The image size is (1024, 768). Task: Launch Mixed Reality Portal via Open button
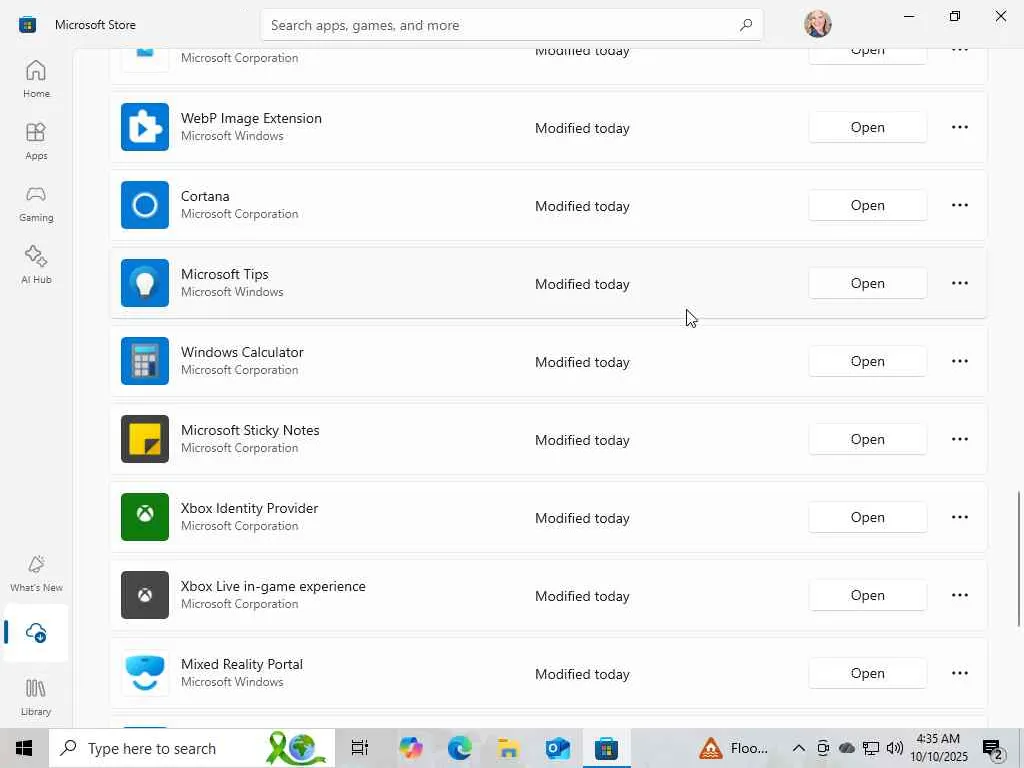(x=867, y=673)
